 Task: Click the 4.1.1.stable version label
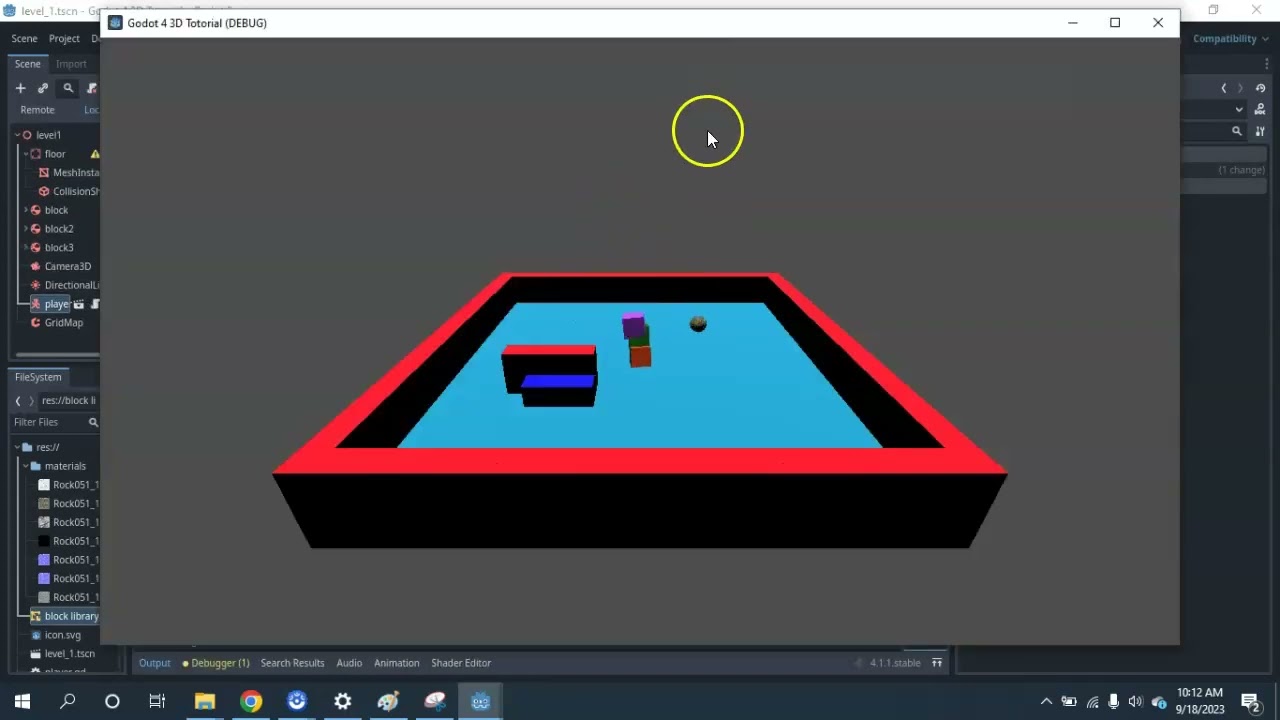click(895, 663)
